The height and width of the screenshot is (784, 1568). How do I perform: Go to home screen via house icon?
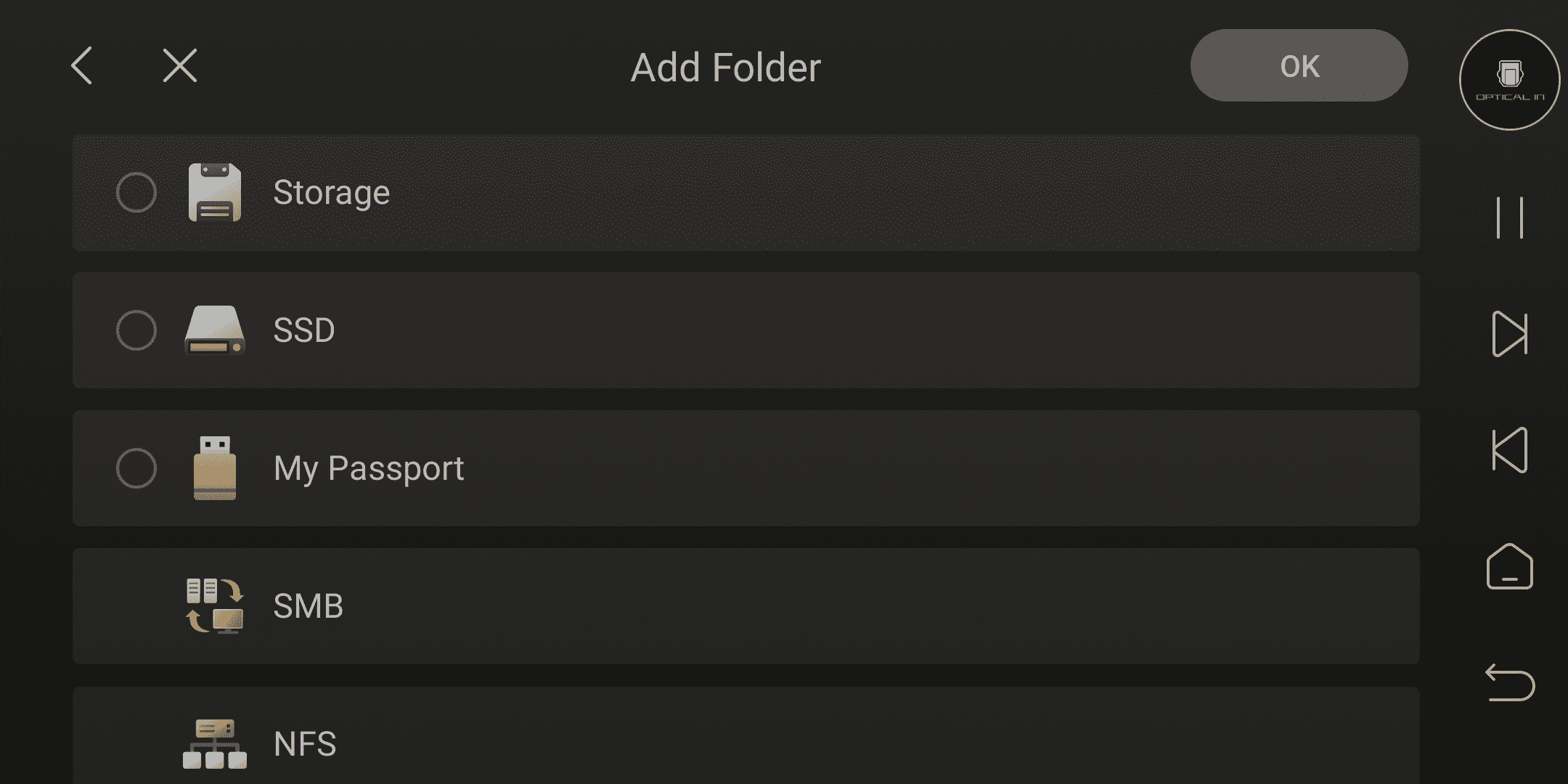tap(1510, 566)
